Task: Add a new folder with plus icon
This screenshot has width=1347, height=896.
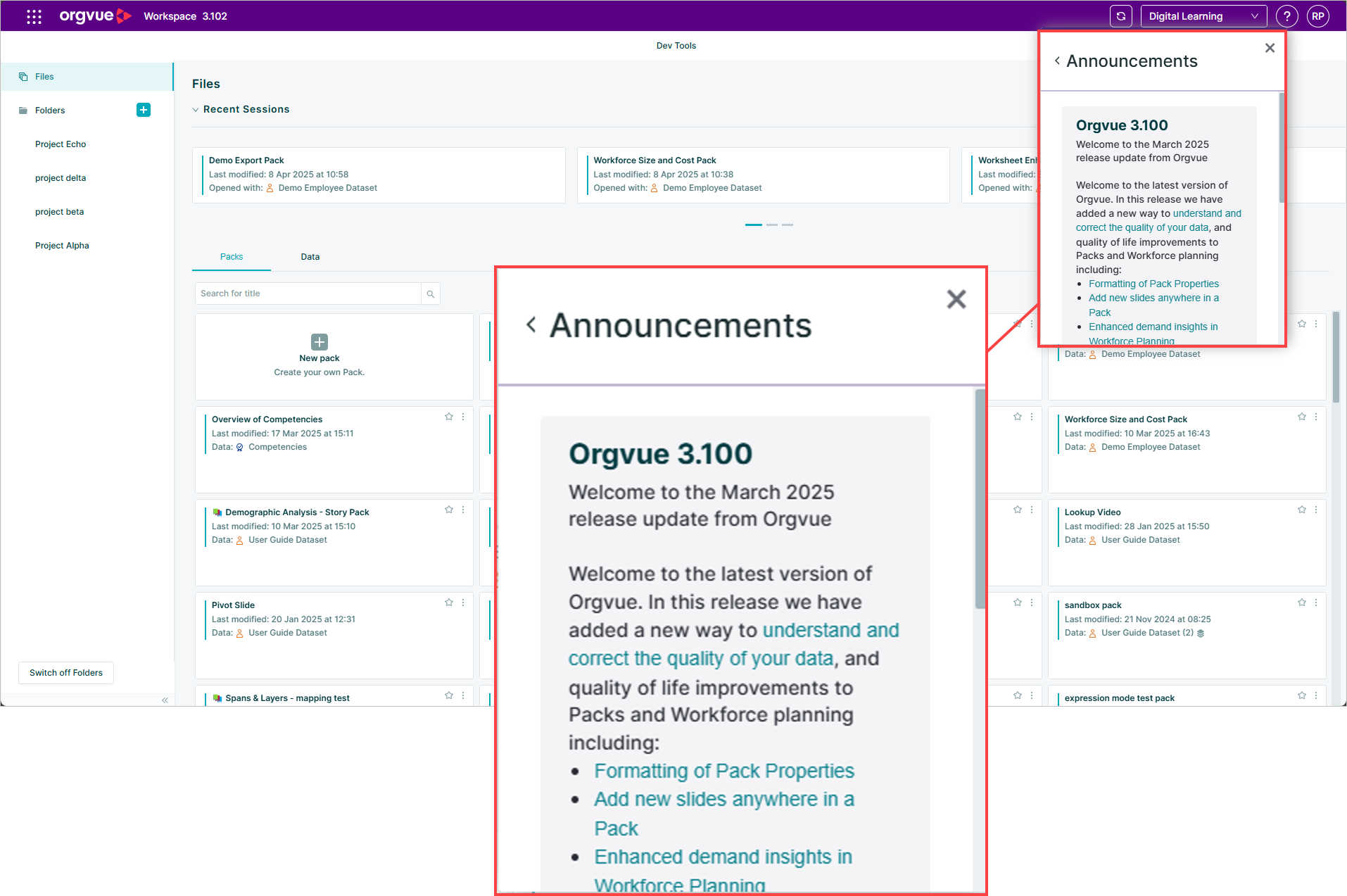Action: tap(144, 110)
